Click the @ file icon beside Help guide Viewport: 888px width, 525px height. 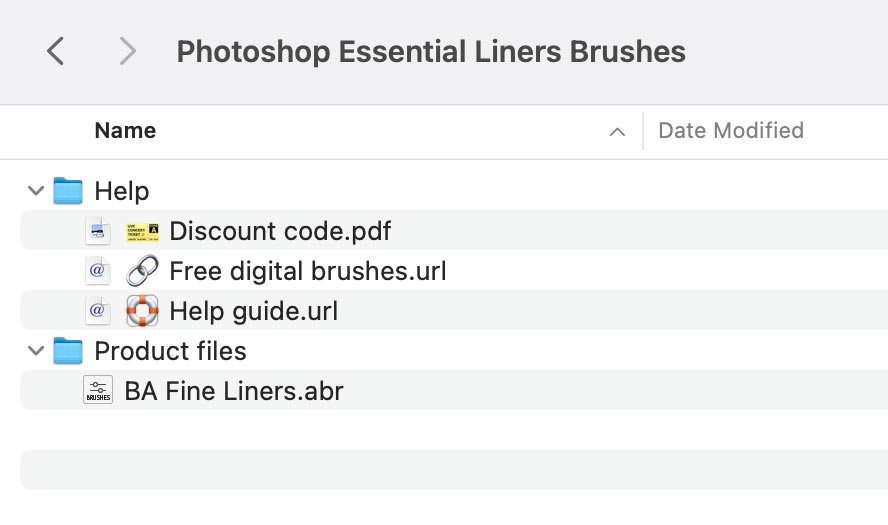97,310
